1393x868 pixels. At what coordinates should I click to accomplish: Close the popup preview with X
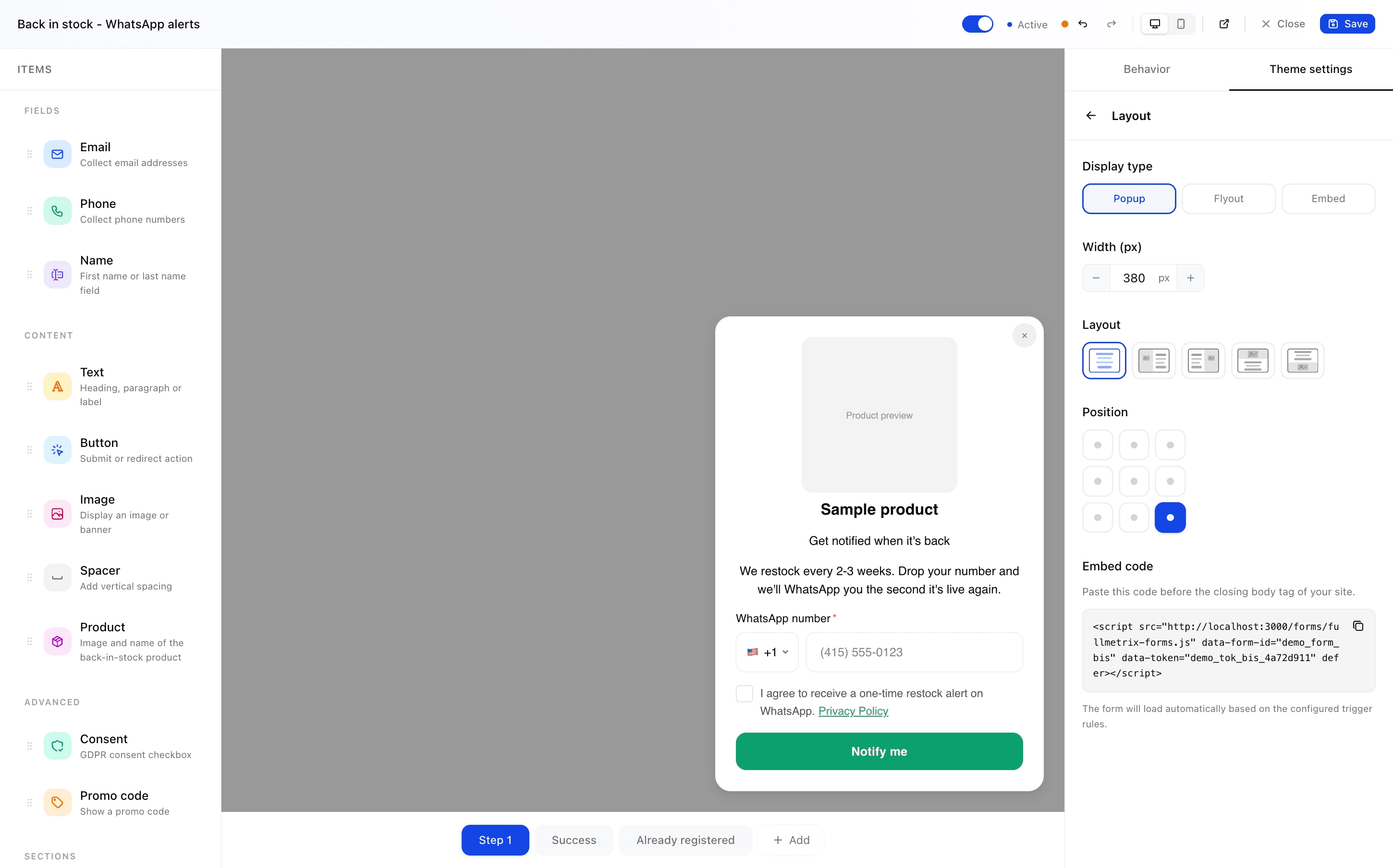tap(1025, 336)
